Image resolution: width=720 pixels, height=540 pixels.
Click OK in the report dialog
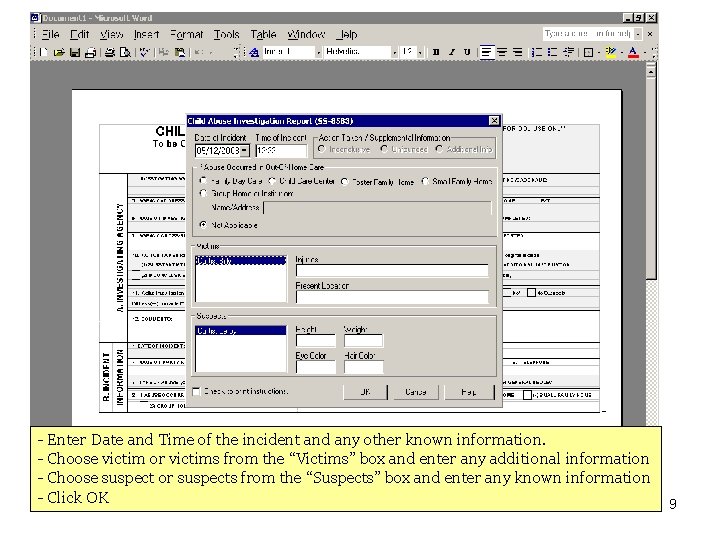tap(365, 392)
